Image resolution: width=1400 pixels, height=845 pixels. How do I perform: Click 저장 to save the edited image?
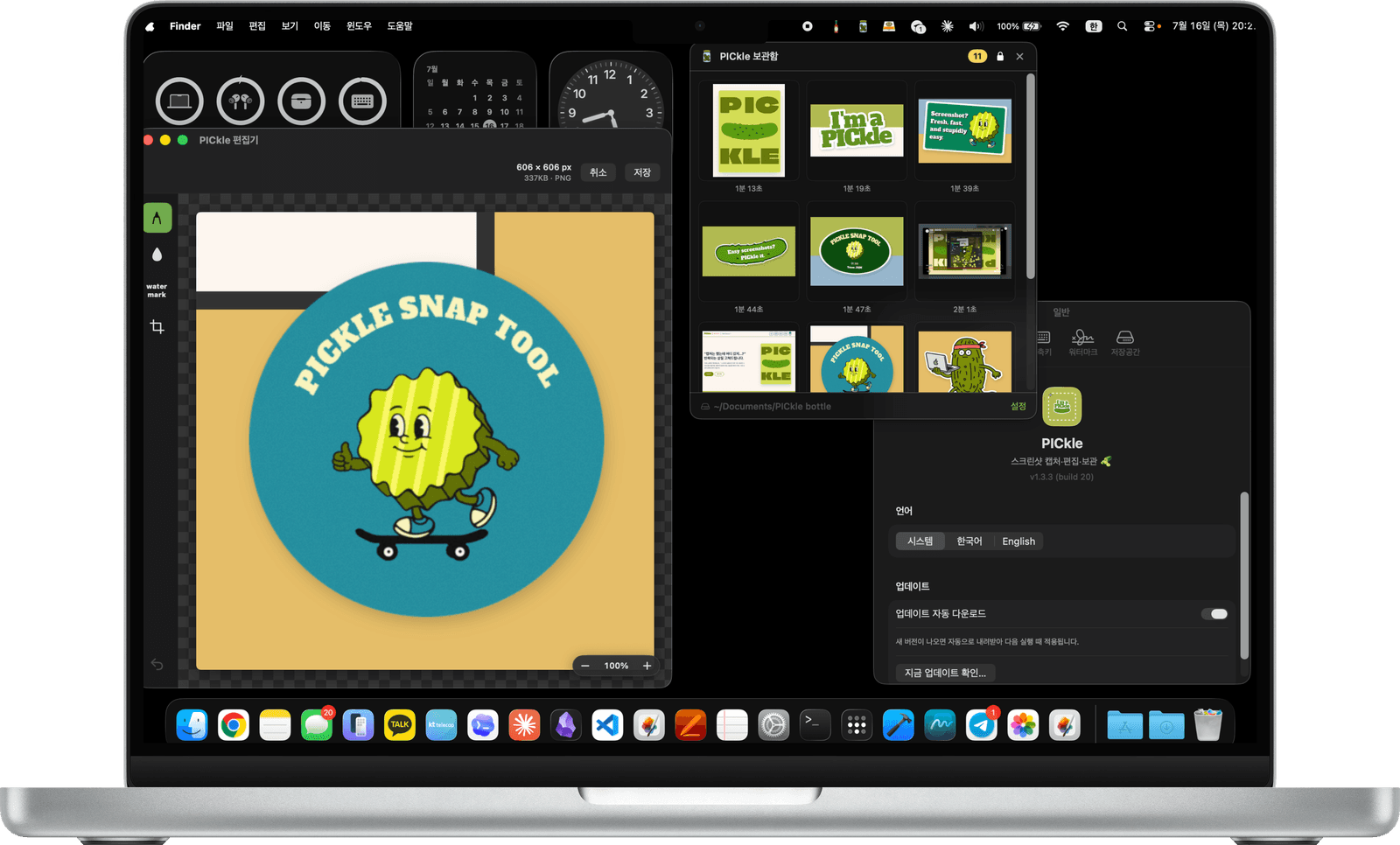[x=642, y=172]
